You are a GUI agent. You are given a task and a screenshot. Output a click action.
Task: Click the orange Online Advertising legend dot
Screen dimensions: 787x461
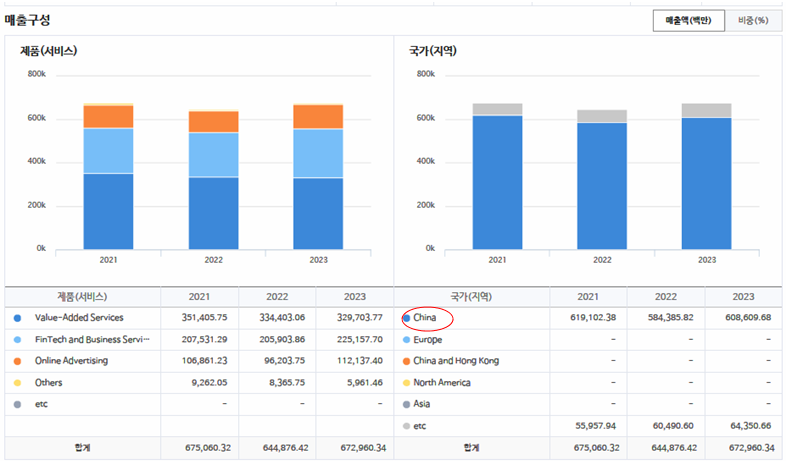(18, 361)
